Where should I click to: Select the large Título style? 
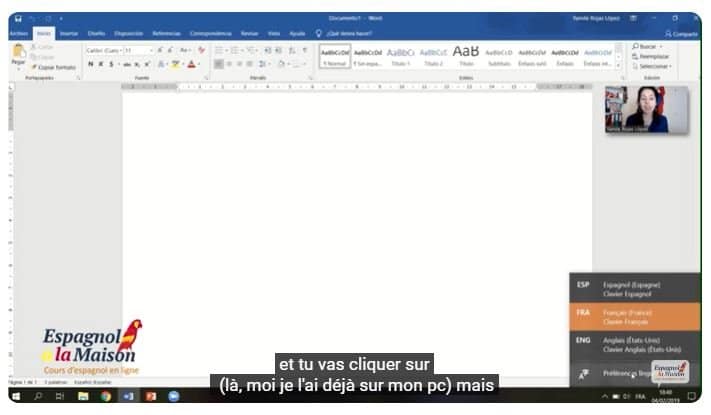(x=466, y=56)
